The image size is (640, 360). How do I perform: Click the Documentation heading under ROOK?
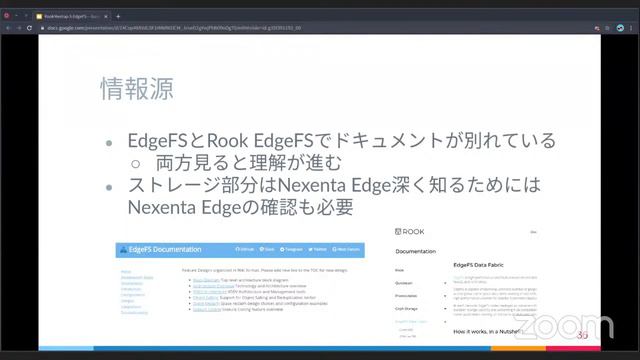pos(416,251)
